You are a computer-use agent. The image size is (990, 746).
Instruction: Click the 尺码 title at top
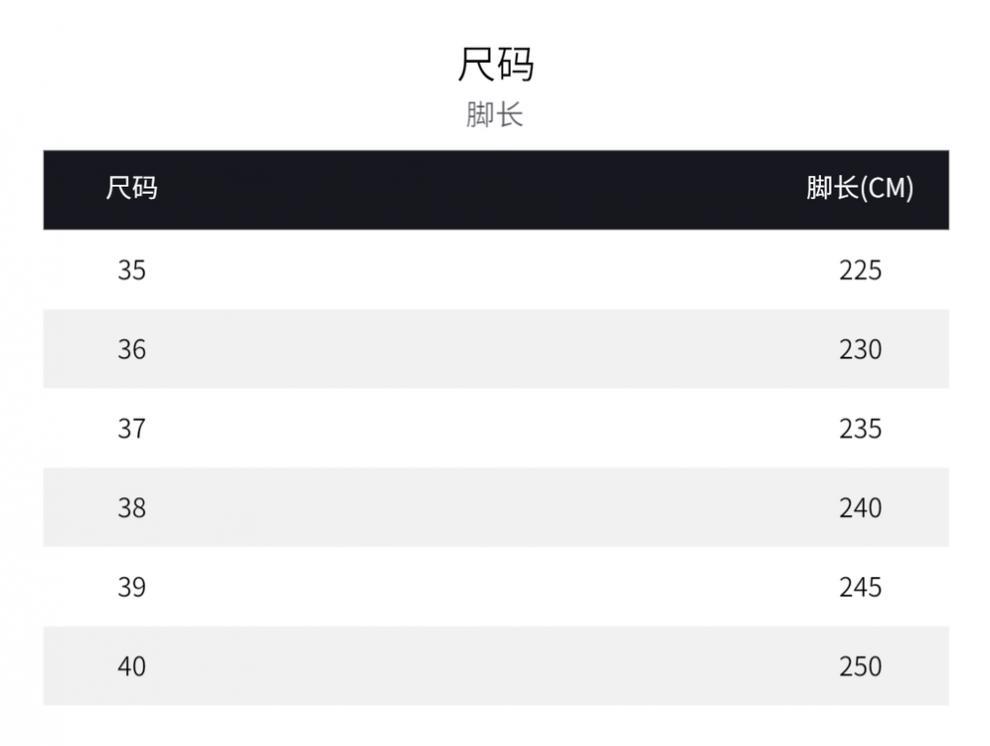click(x=495, y=65)
